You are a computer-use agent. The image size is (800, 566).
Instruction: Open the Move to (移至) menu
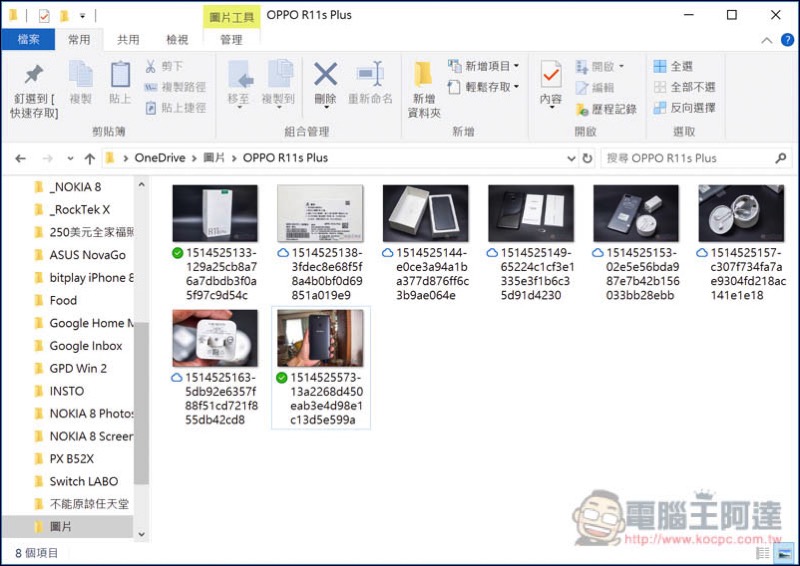239,84
